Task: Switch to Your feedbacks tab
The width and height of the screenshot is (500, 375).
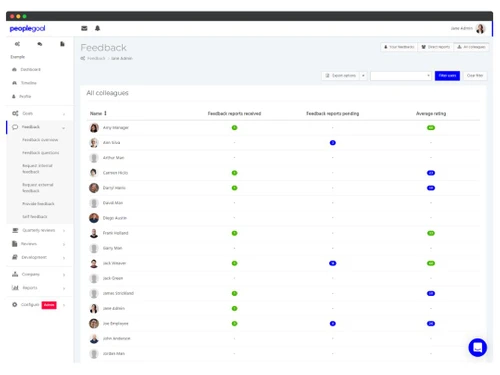Action: click(399, 47)
